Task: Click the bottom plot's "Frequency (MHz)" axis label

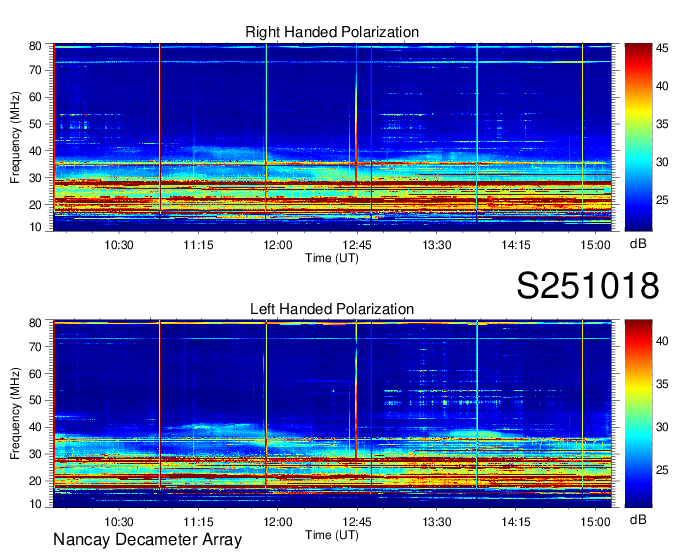Action: point(16,414)
